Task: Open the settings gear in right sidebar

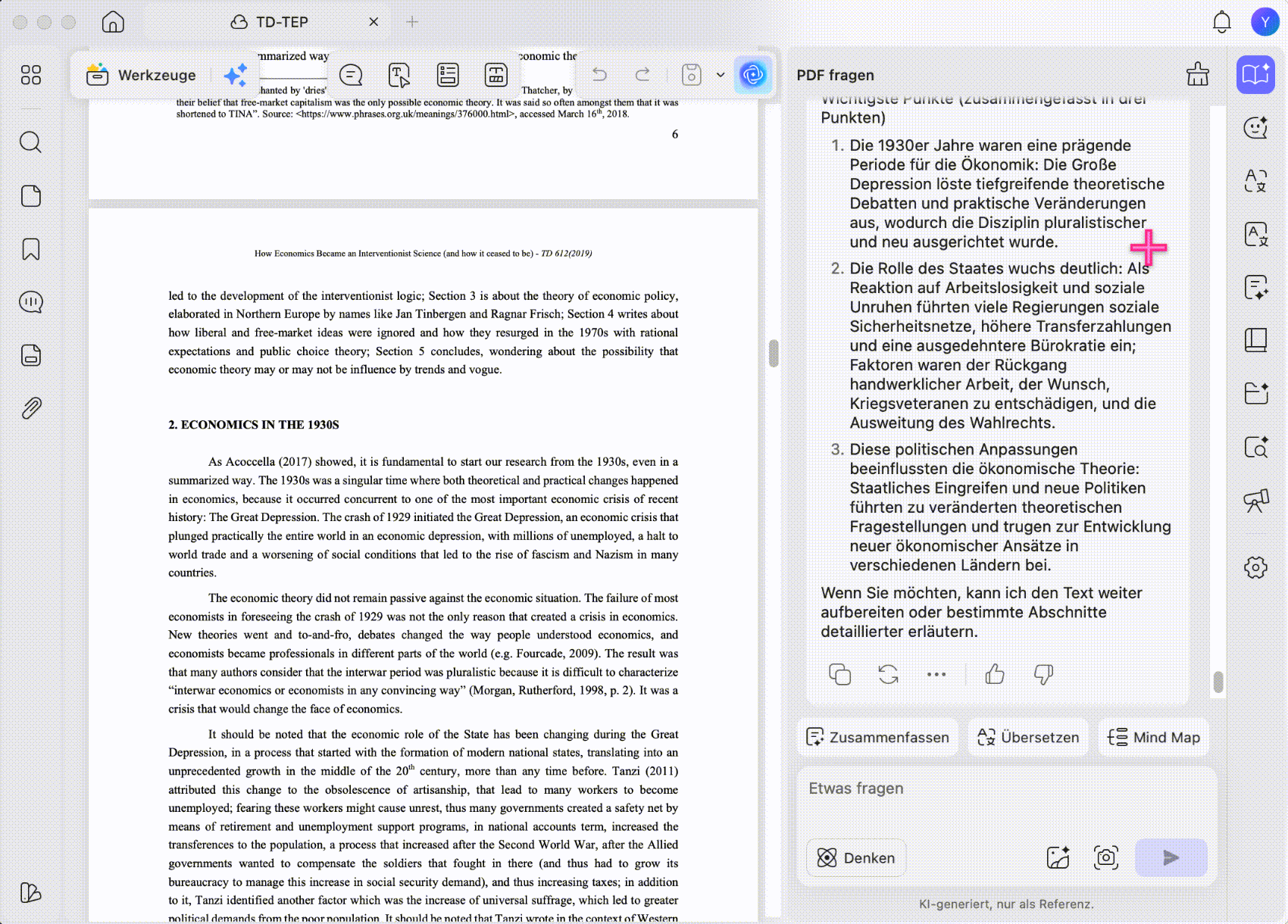Action: point(1255,567)
